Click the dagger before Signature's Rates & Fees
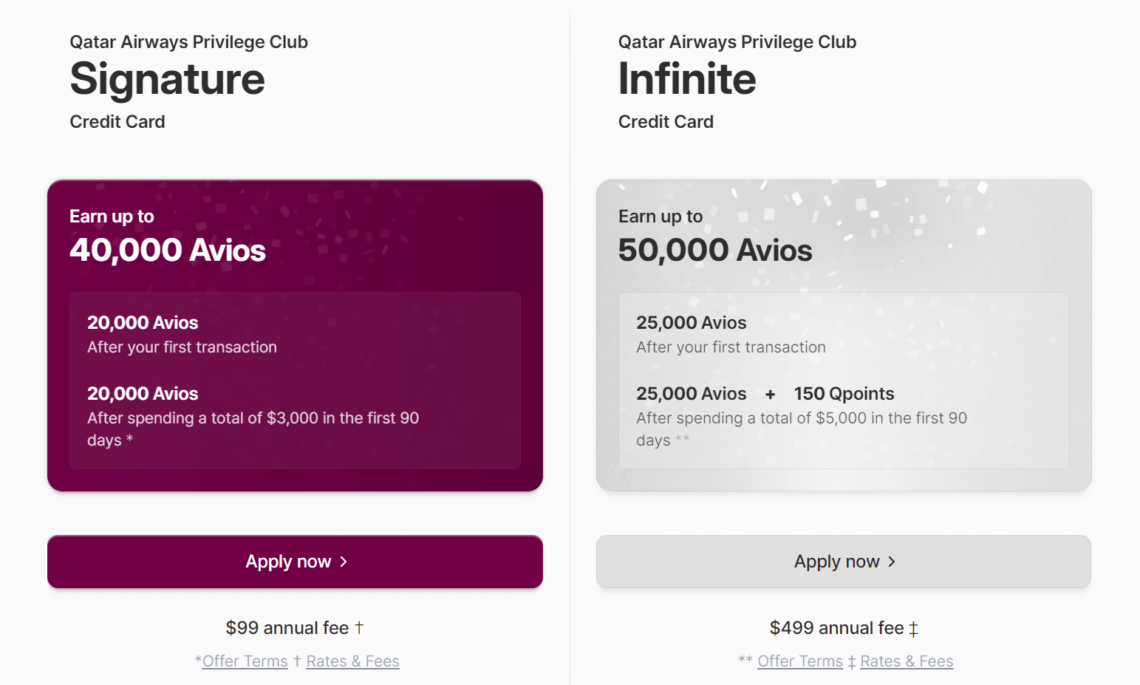Viewport: 1140px width, 685px height. 296,661
